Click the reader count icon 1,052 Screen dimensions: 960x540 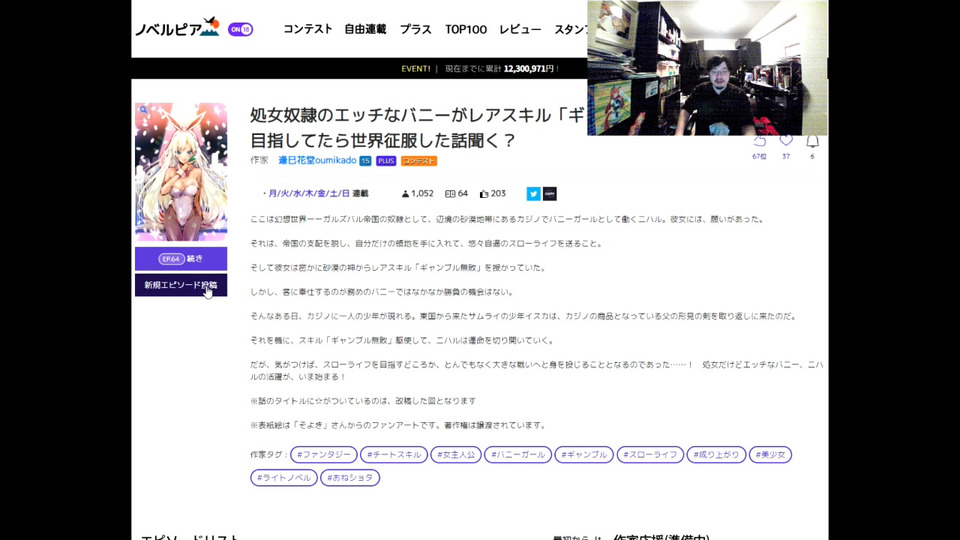pyautogui.click(x=418, y=193)
